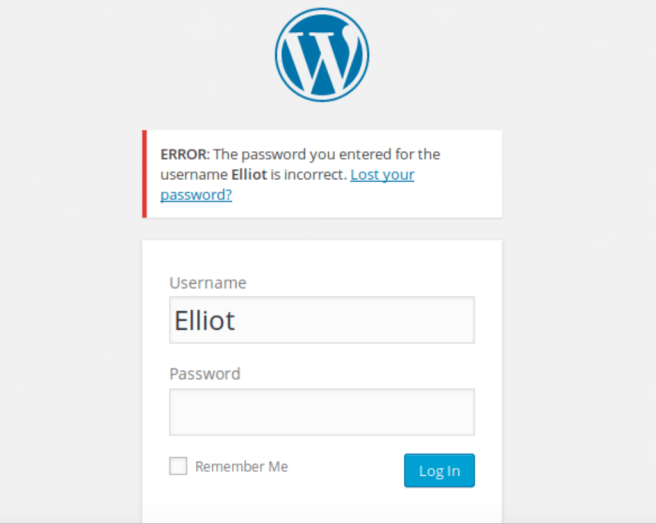Enable the Remember Me checkbox
The height and width of the screenshot is (524, 656).
pyautogui.click(x=178, y=466)
